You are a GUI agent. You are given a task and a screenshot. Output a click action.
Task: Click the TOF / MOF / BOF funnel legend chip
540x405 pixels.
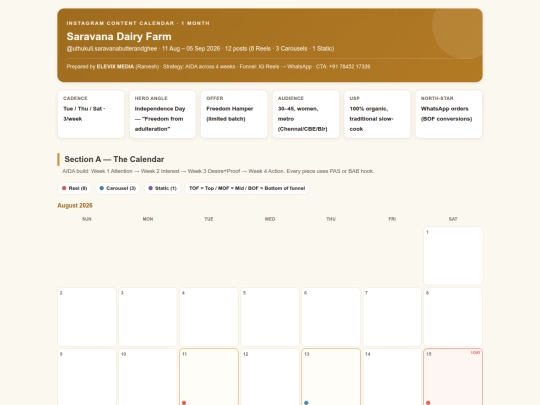pyautogui.click(x=247, y=188)
